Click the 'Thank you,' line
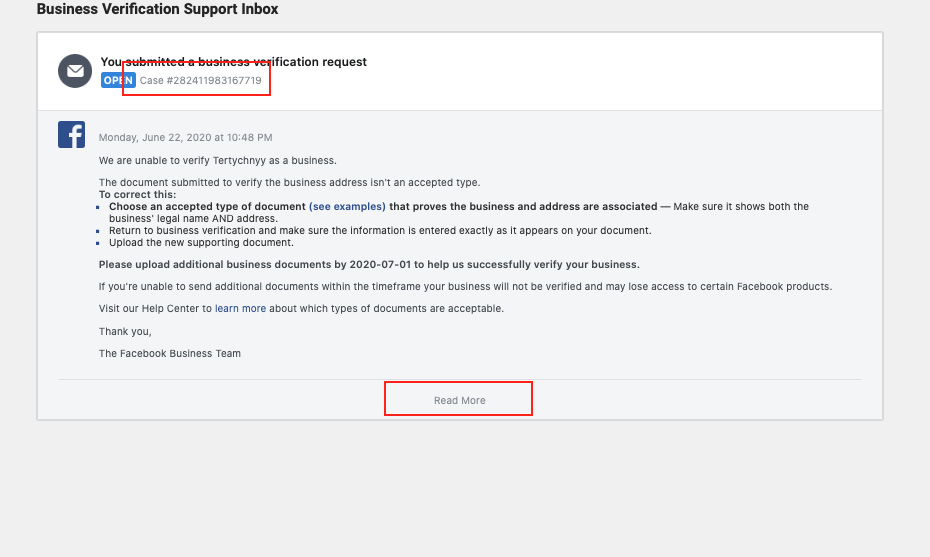The width and height of the screenshot is (930, 557). click(125, 332)
